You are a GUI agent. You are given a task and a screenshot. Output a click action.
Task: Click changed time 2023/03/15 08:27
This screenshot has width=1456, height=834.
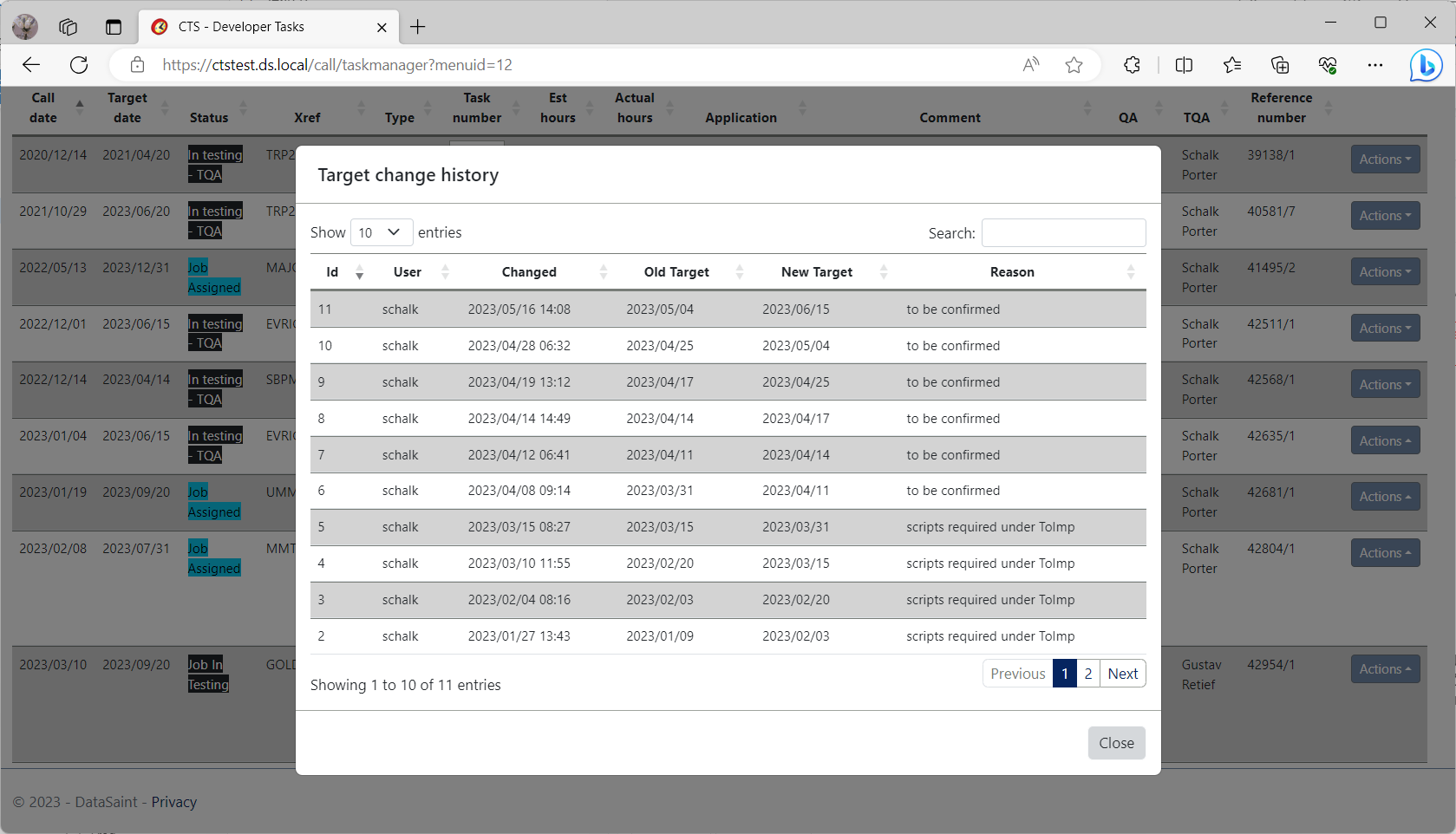[519, 527]
